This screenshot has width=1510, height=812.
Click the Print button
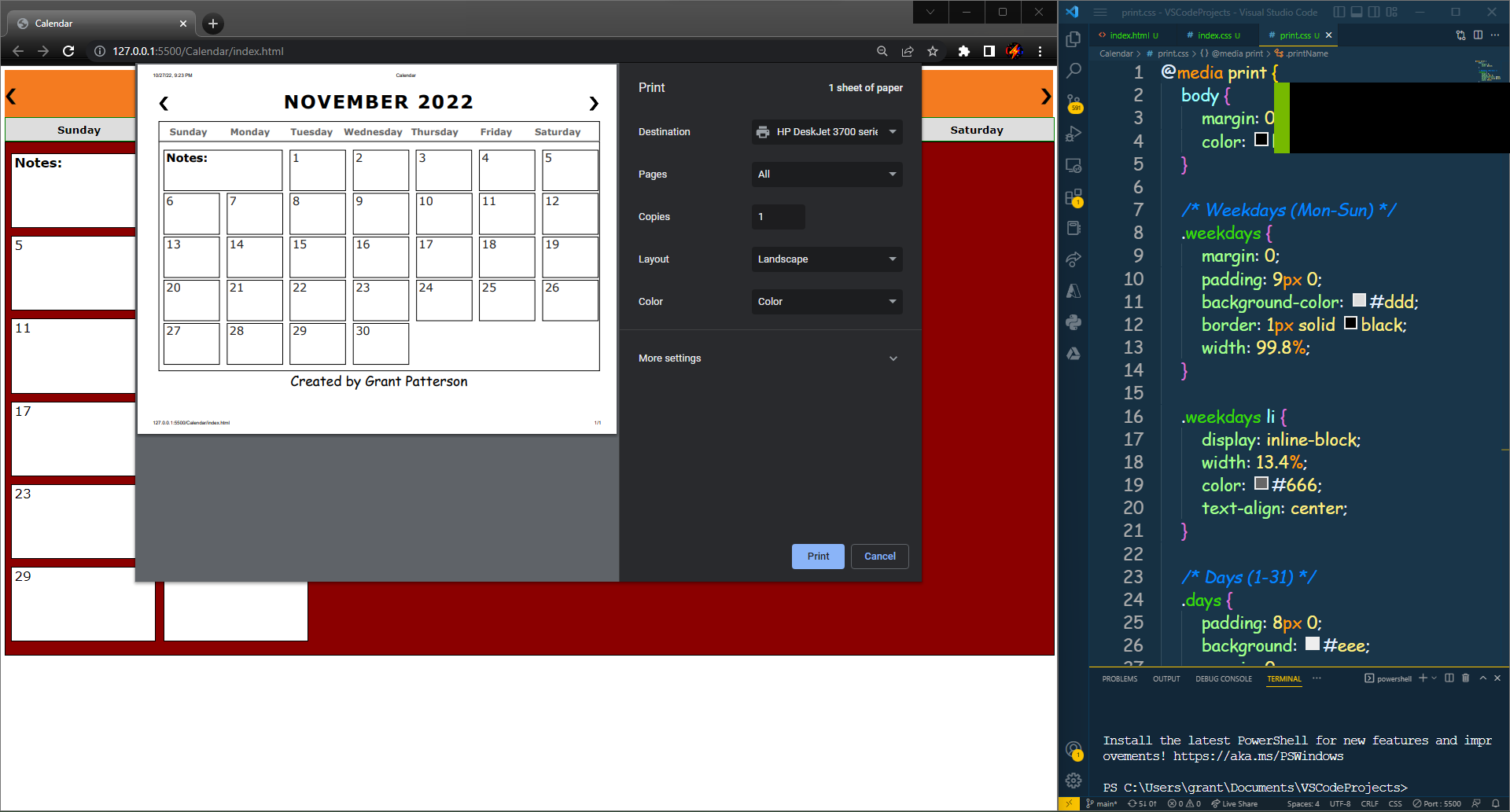tap(818, 557)
